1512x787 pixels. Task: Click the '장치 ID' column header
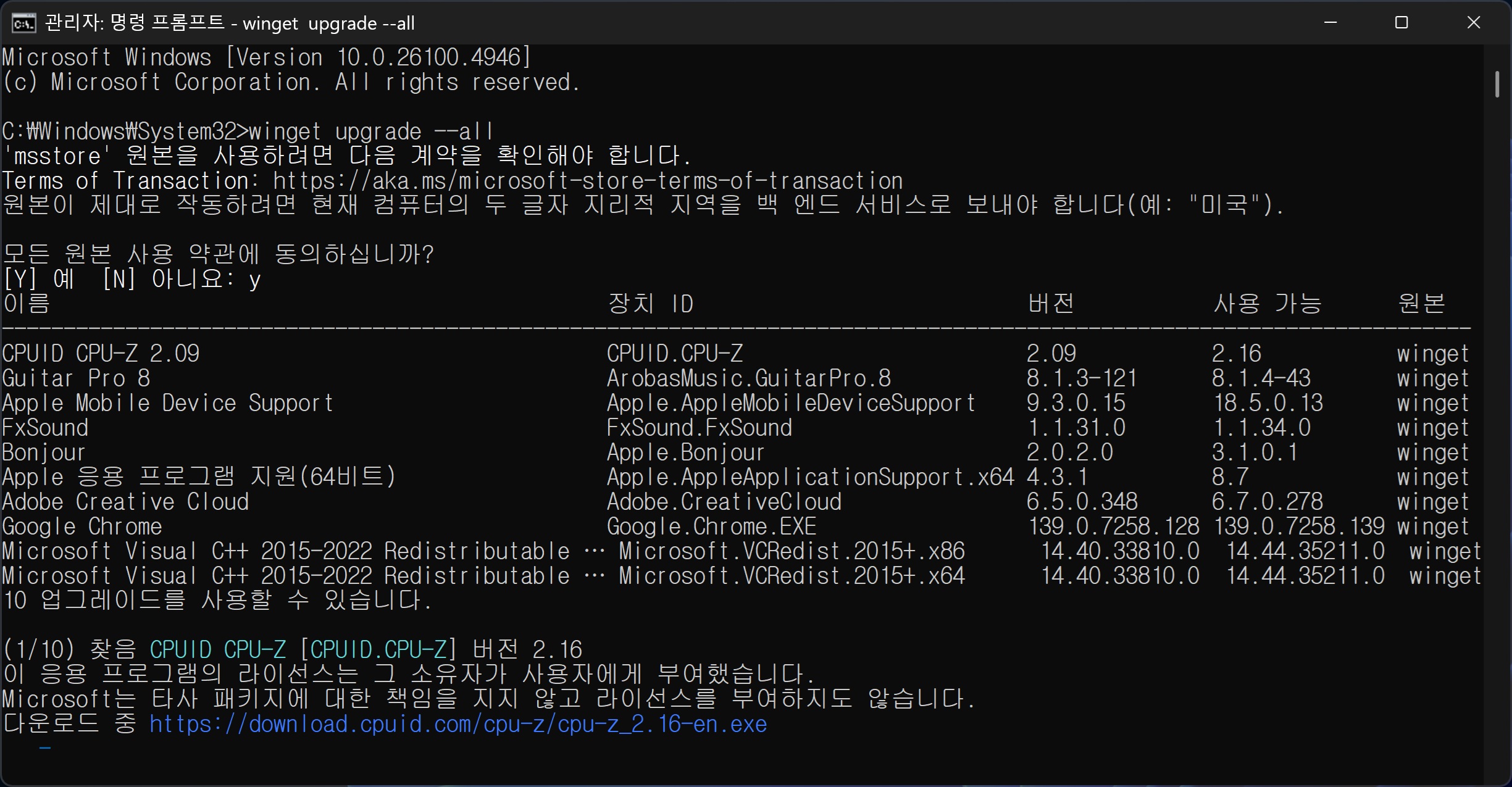650,304
